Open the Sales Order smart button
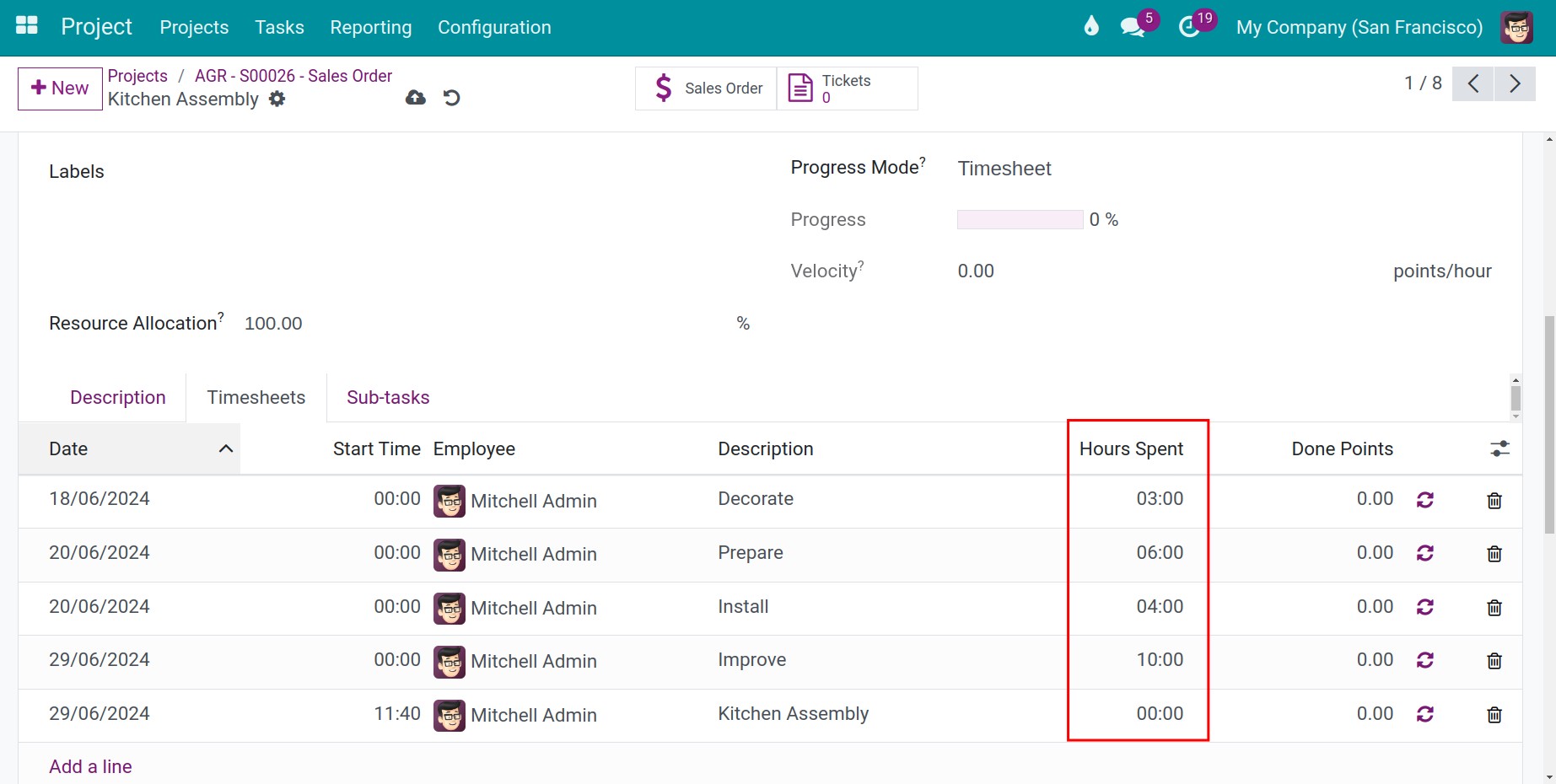 706,89
